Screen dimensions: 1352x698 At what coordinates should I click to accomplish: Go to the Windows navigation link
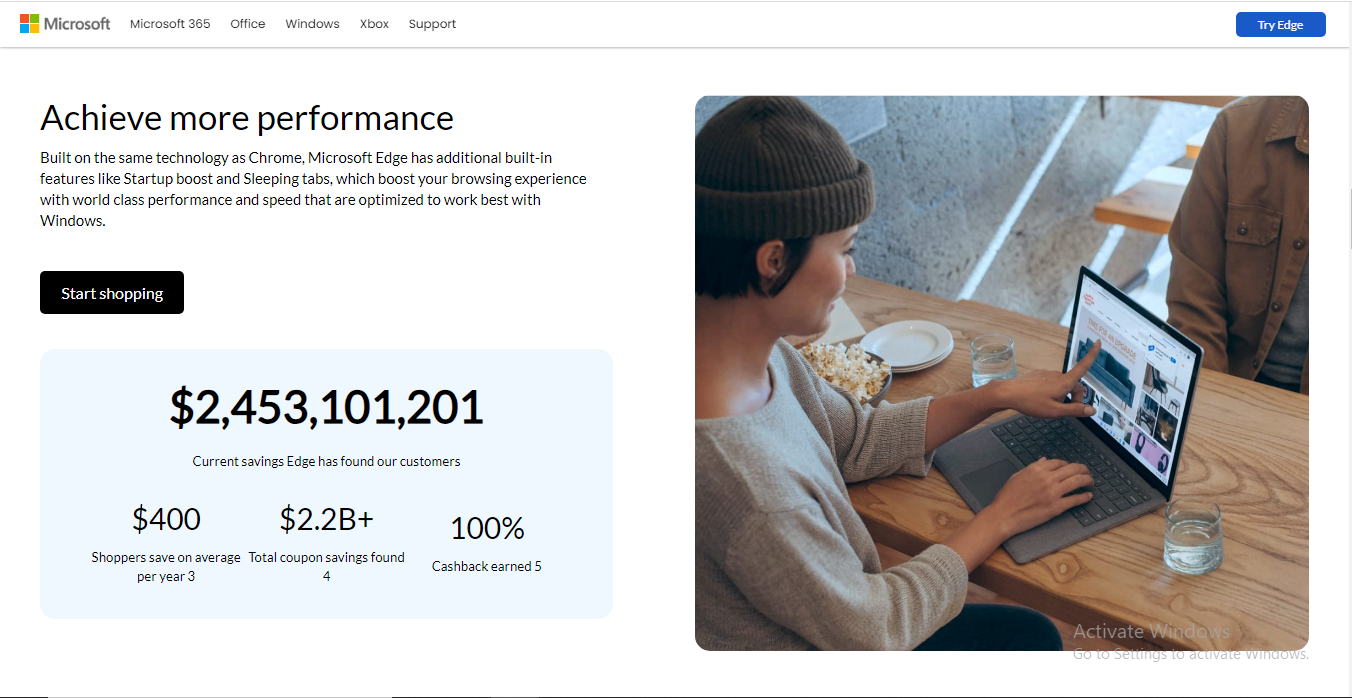(312, 24)
